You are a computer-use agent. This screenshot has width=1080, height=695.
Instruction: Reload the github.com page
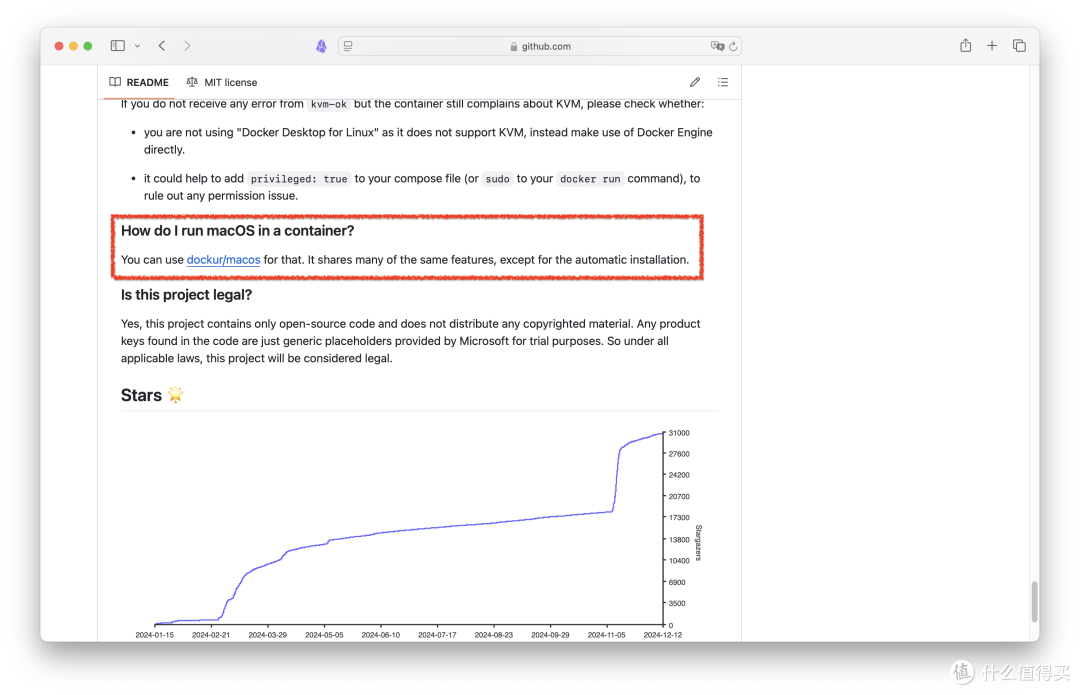[732, 45]
